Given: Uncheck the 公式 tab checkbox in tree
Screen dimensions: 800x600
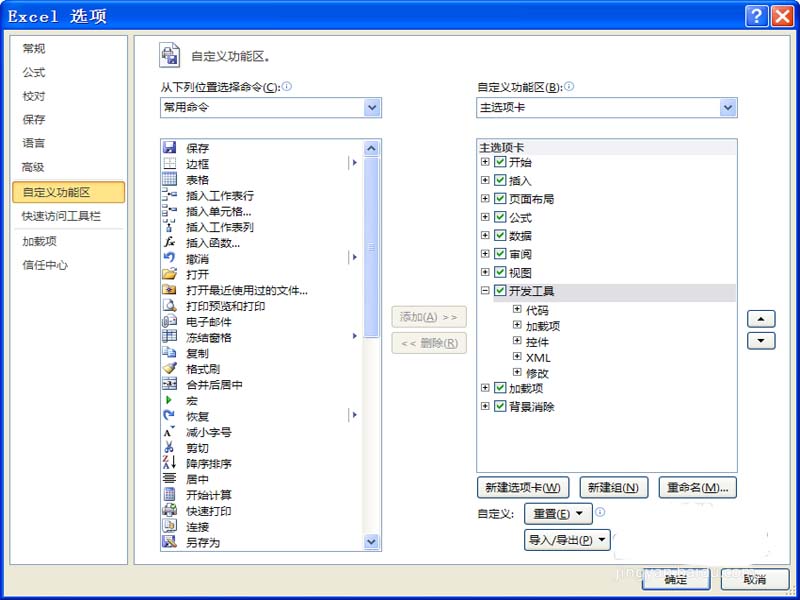Looking at the screenshot, I should click(500, 217).
